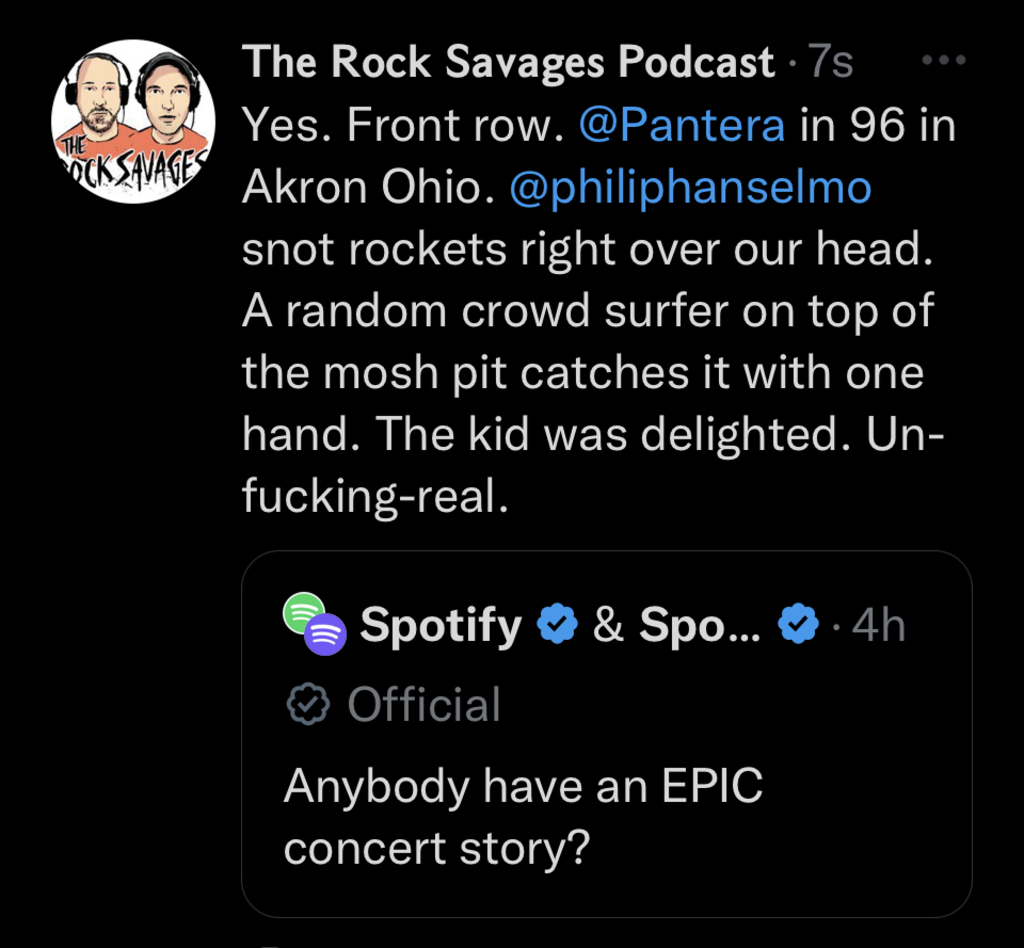Tap the purple Spotify podcasts logo icon
1024x948 pixels.
coord(327,634)
